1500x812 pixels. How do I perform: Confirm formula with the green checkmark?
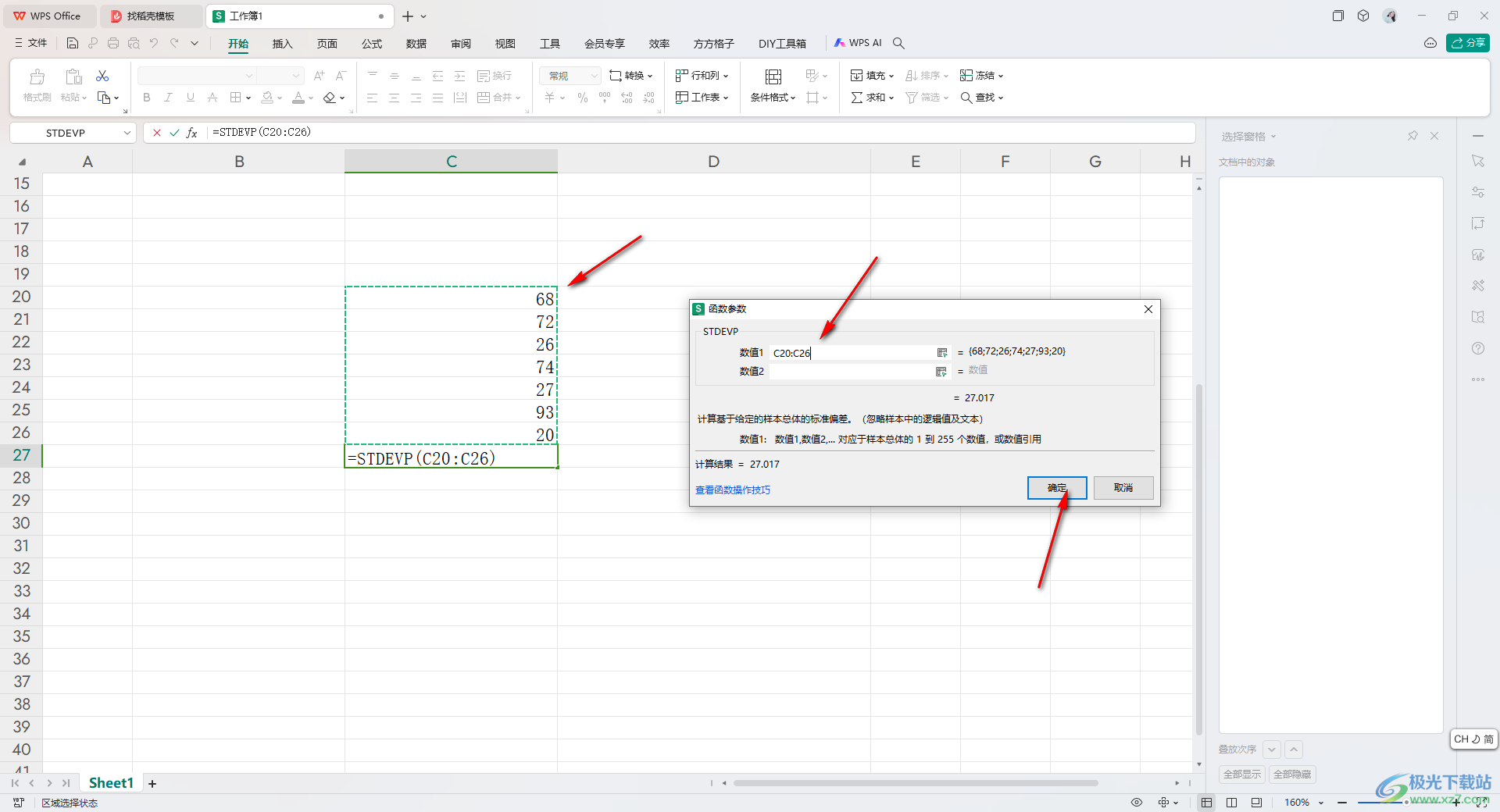pyautogui.click(x=174, y=133)
